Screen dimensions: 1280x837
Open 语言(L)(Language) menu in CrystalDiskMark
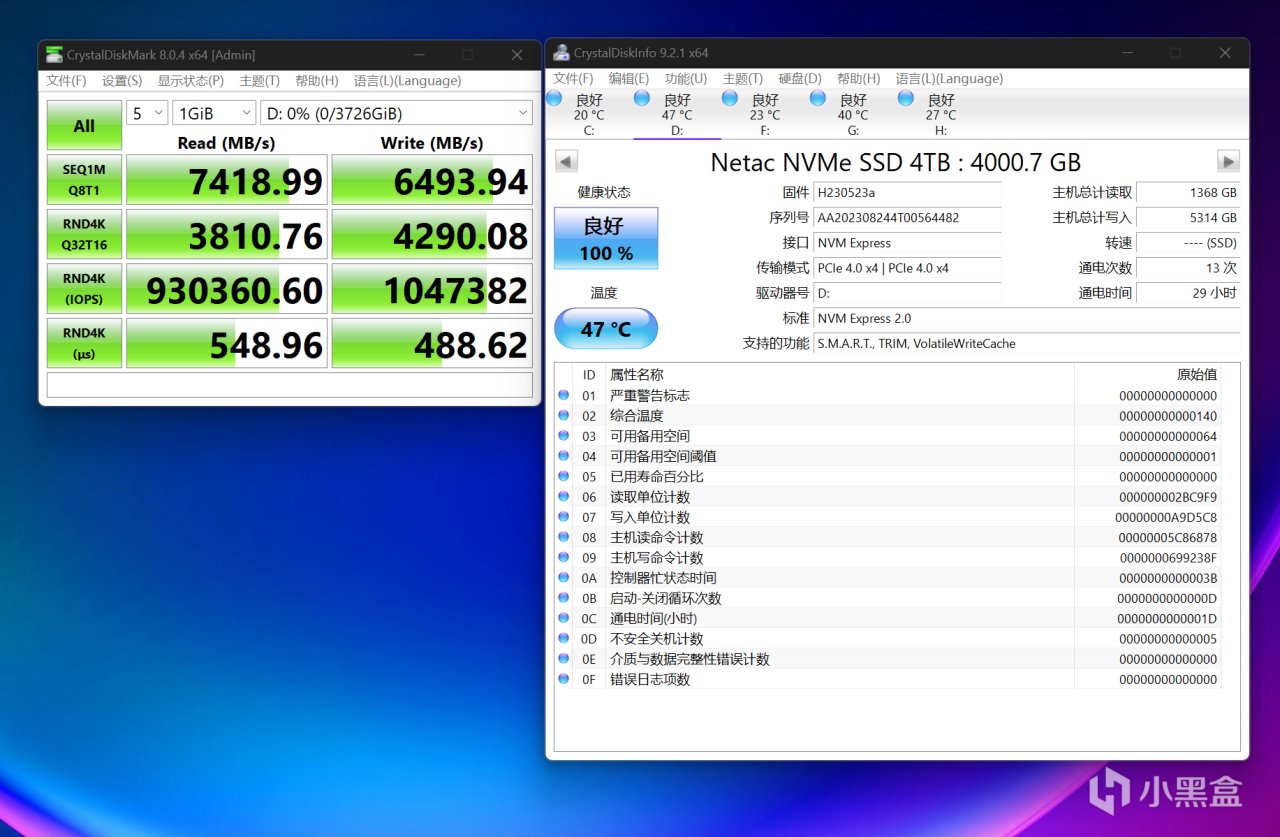pos(408,81)
